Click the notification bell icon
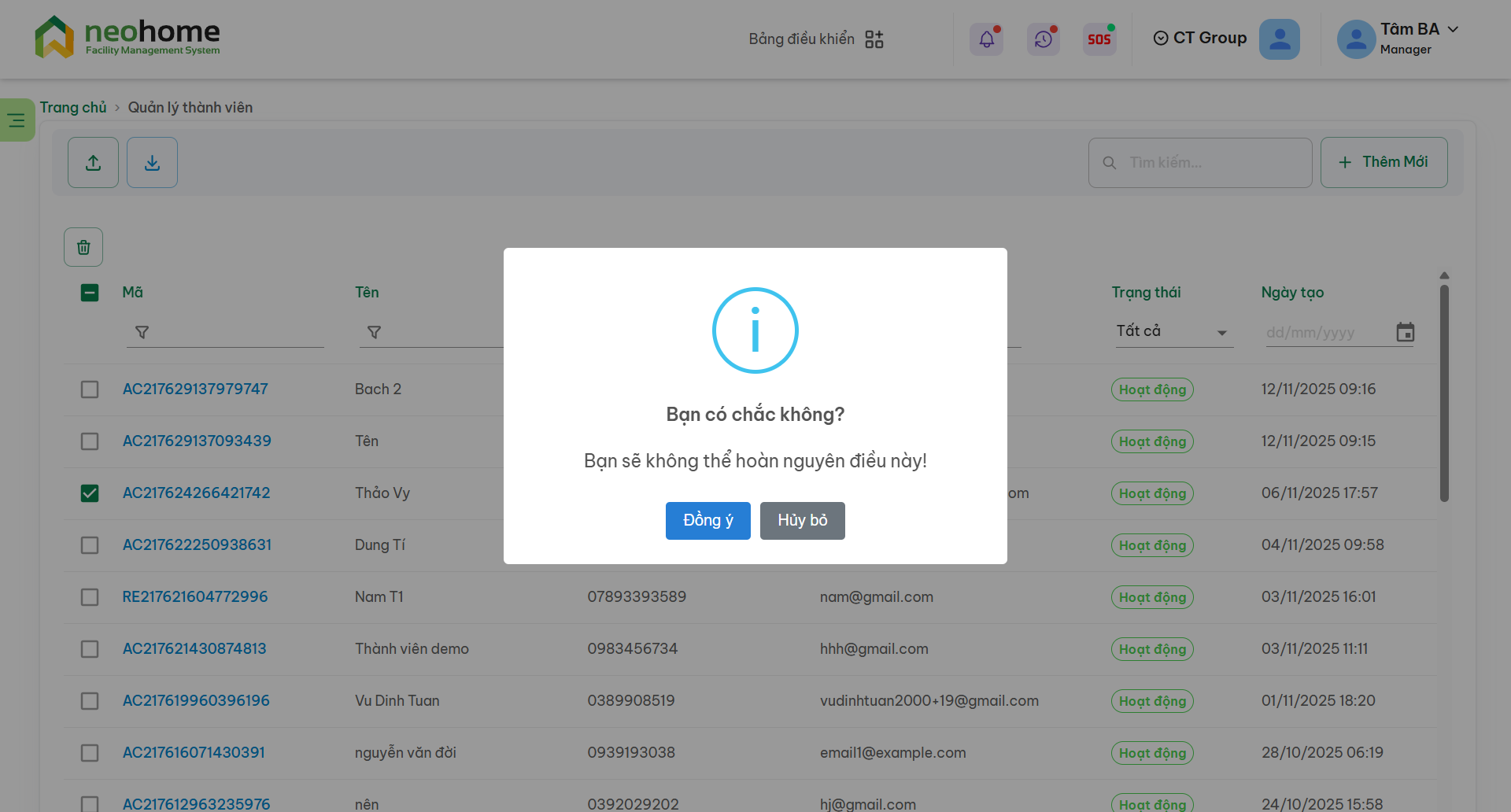The image size is (1511, 812). (986, 39)
